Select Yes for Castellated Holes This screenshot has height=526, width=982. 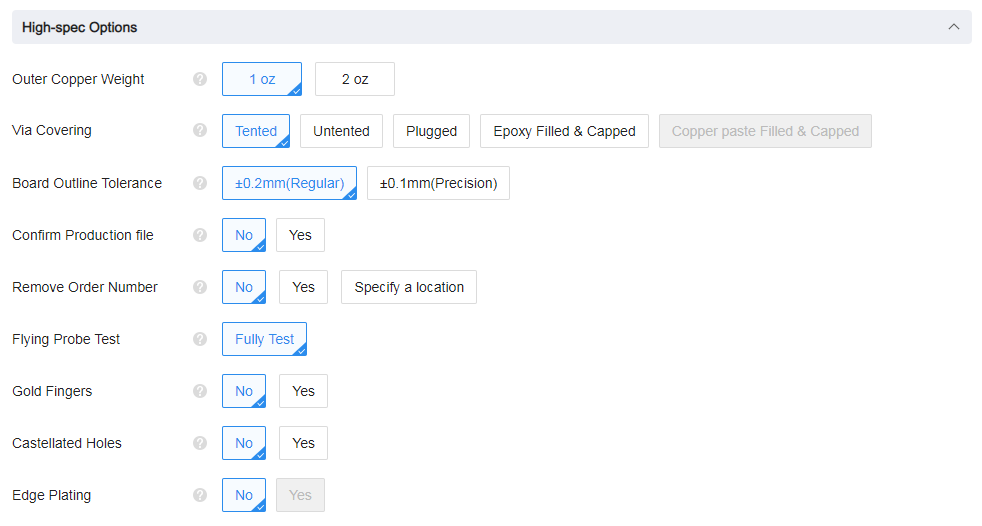click(303, 443)
